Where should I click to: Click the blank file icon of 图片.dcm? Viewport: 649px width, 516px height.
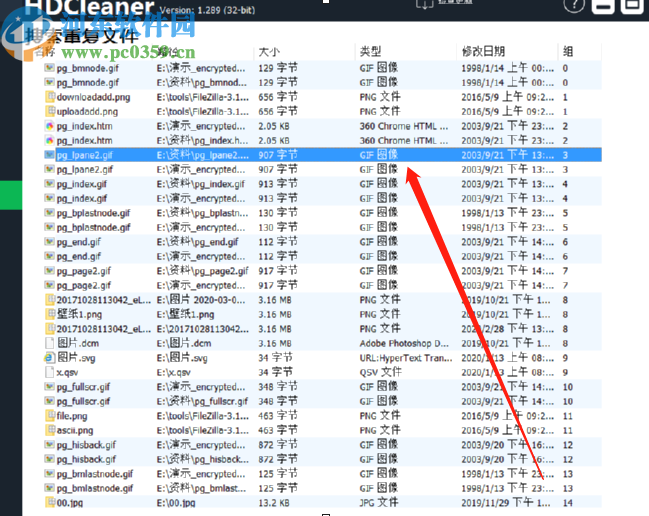(50, 343)
